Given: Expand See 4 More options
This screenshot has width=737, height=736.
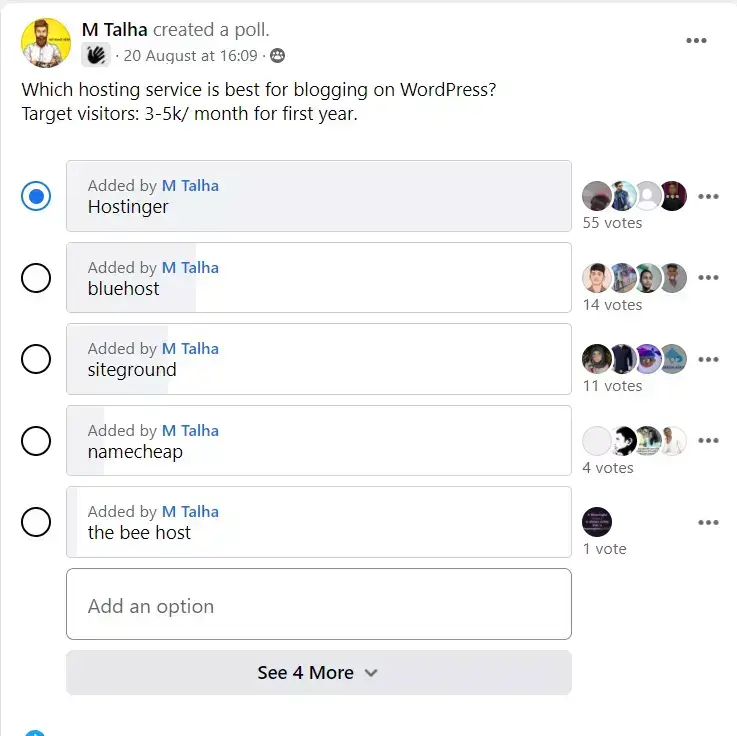Looking at the screenshot, I should [x=318, y=673].
